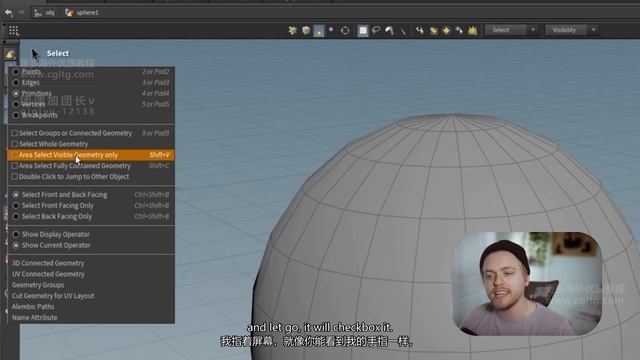Click the yellow crown-shaped icon in toolbar
640x360 pixels.
[473, 30]
